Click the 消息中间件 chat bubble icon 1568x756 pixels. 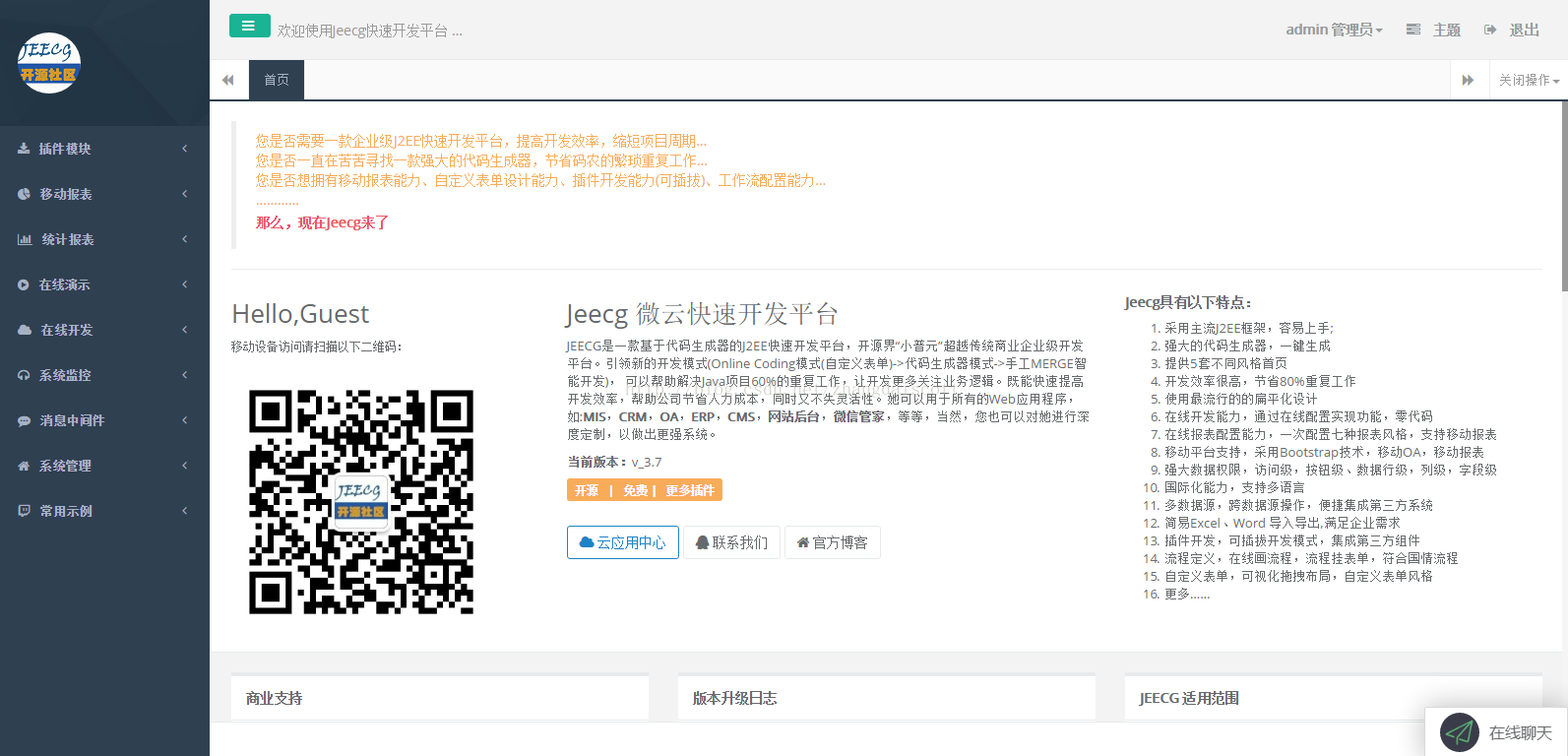24,420
